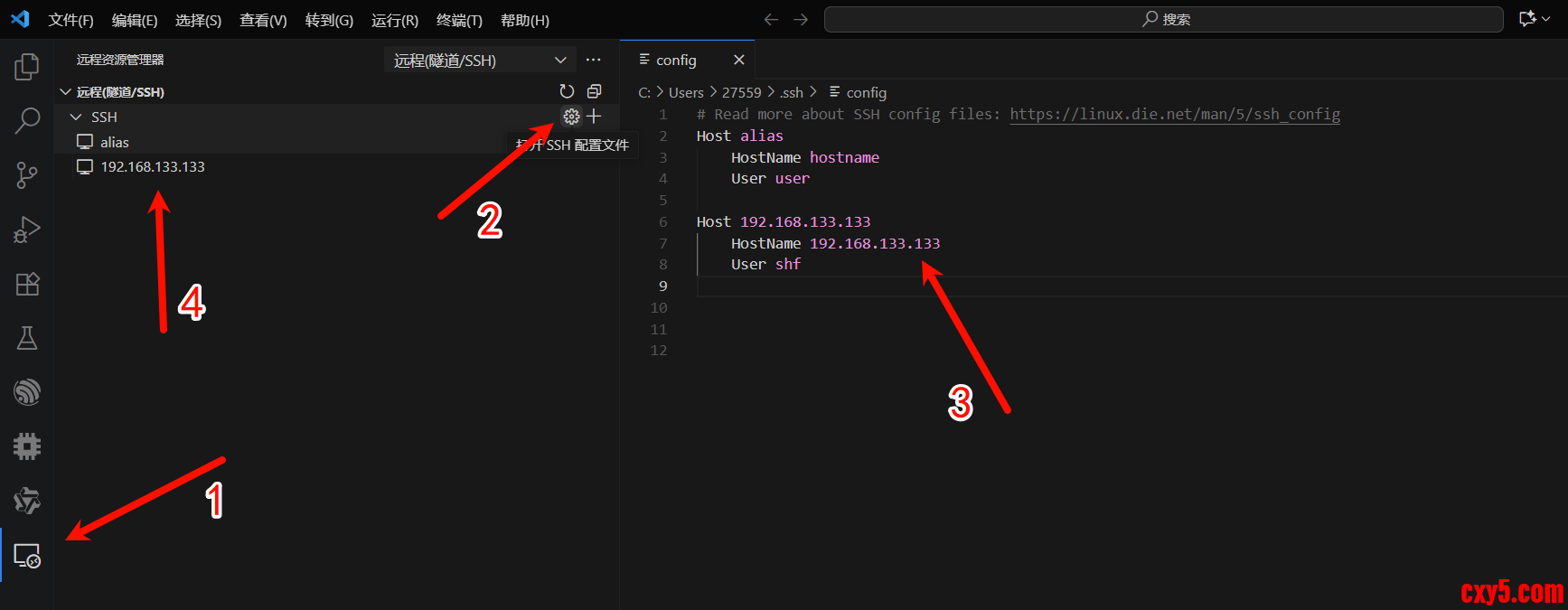Viewport: 1568px width, 610px height.
Task: Click the VS Code logo icon
Action: [x=20, y=19]
